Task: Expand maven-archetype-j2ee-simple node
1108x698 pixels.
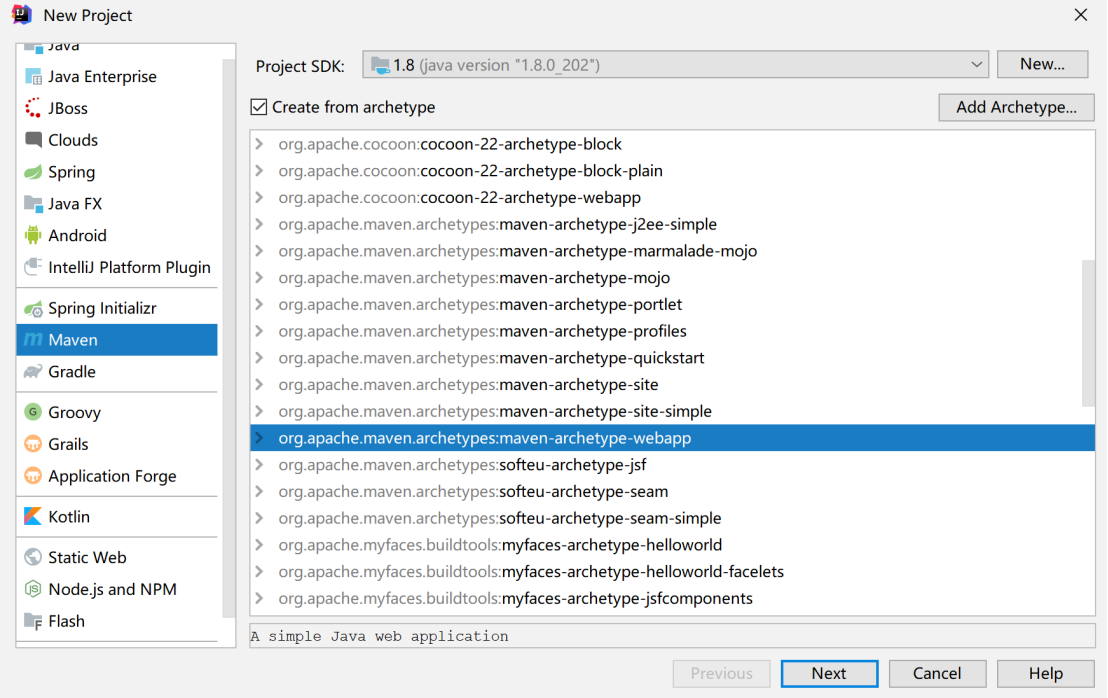Action: pos(259,224)
